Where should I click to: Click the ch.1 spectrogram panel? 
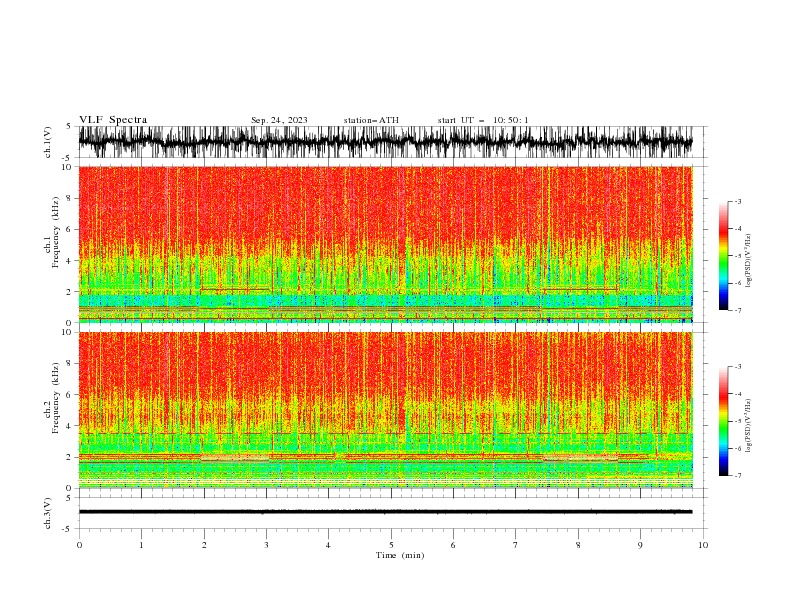(x=385, y=244)
